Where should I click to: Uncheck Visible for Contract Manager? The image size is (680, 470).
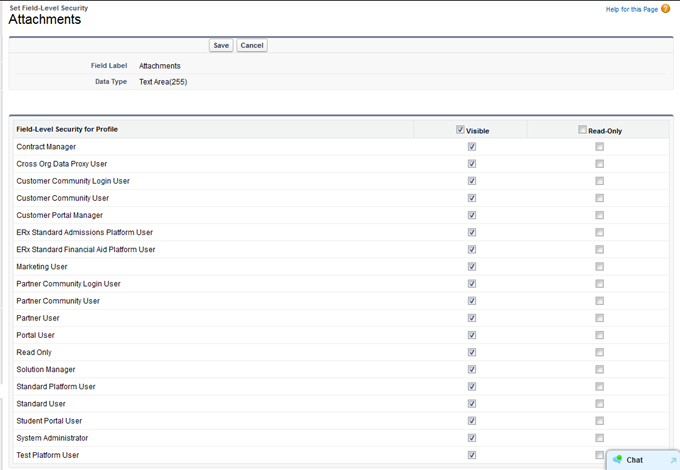pos(472,147)
